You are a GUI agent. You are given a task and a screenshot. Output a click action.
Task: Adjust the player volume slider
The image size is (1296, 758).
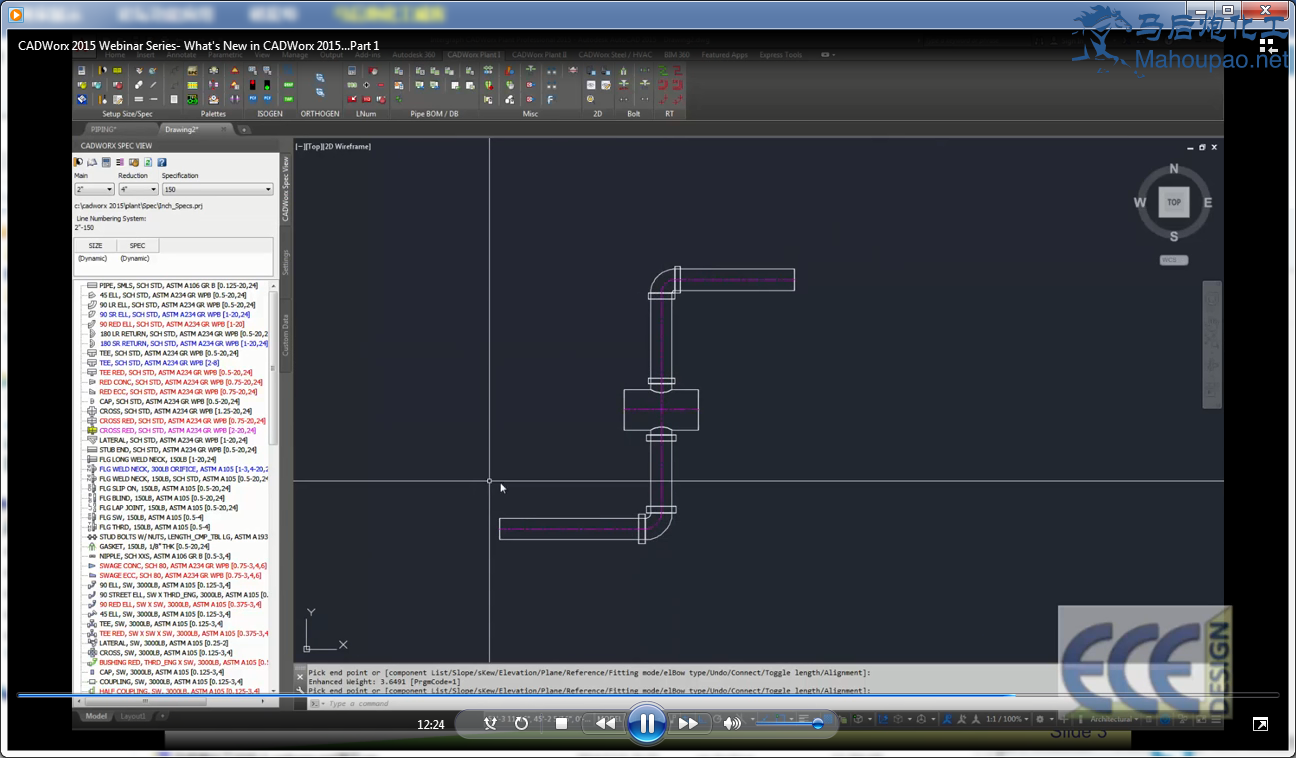790,723
